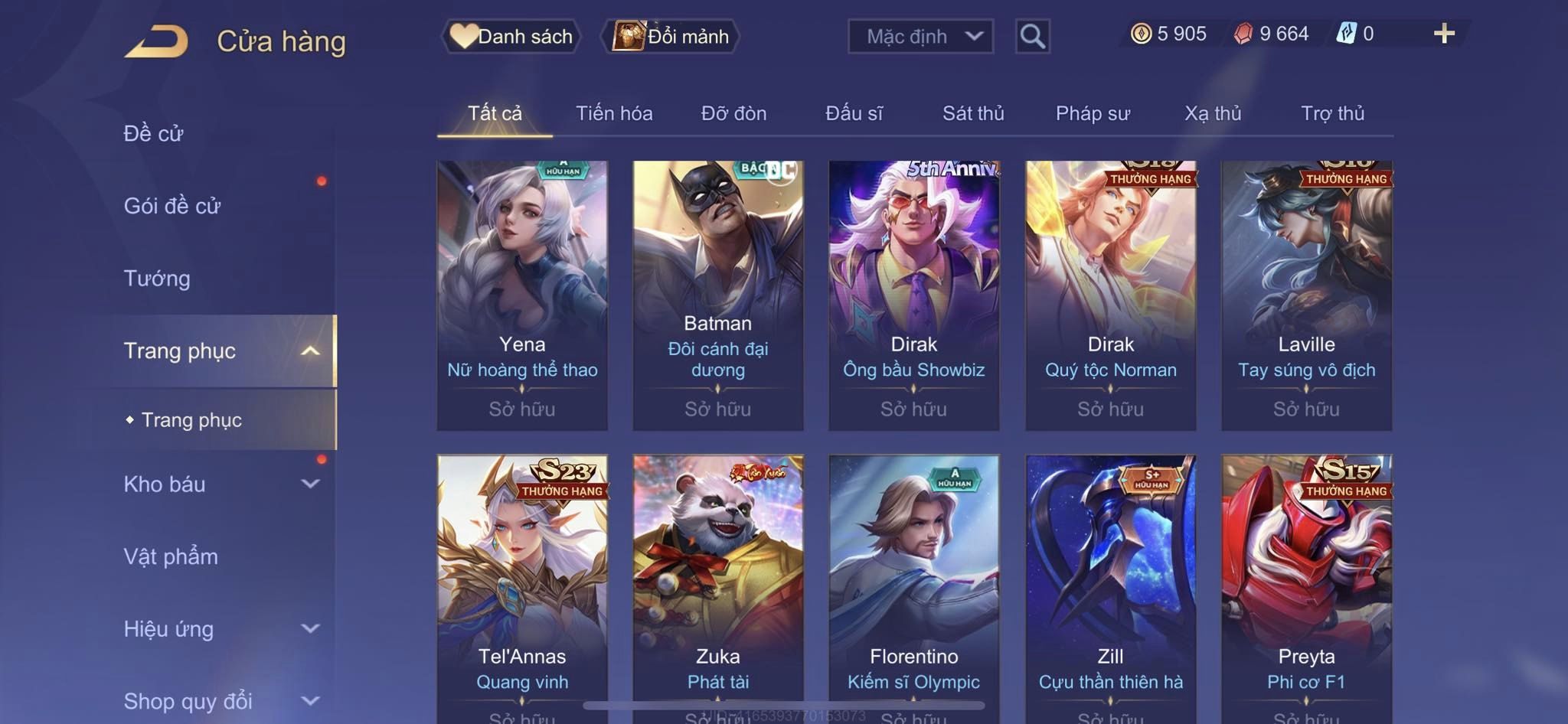This screenshot has width=1568, height=724.
Task: Select the Tiến hóa filter tab
Action: coord(614,113)
